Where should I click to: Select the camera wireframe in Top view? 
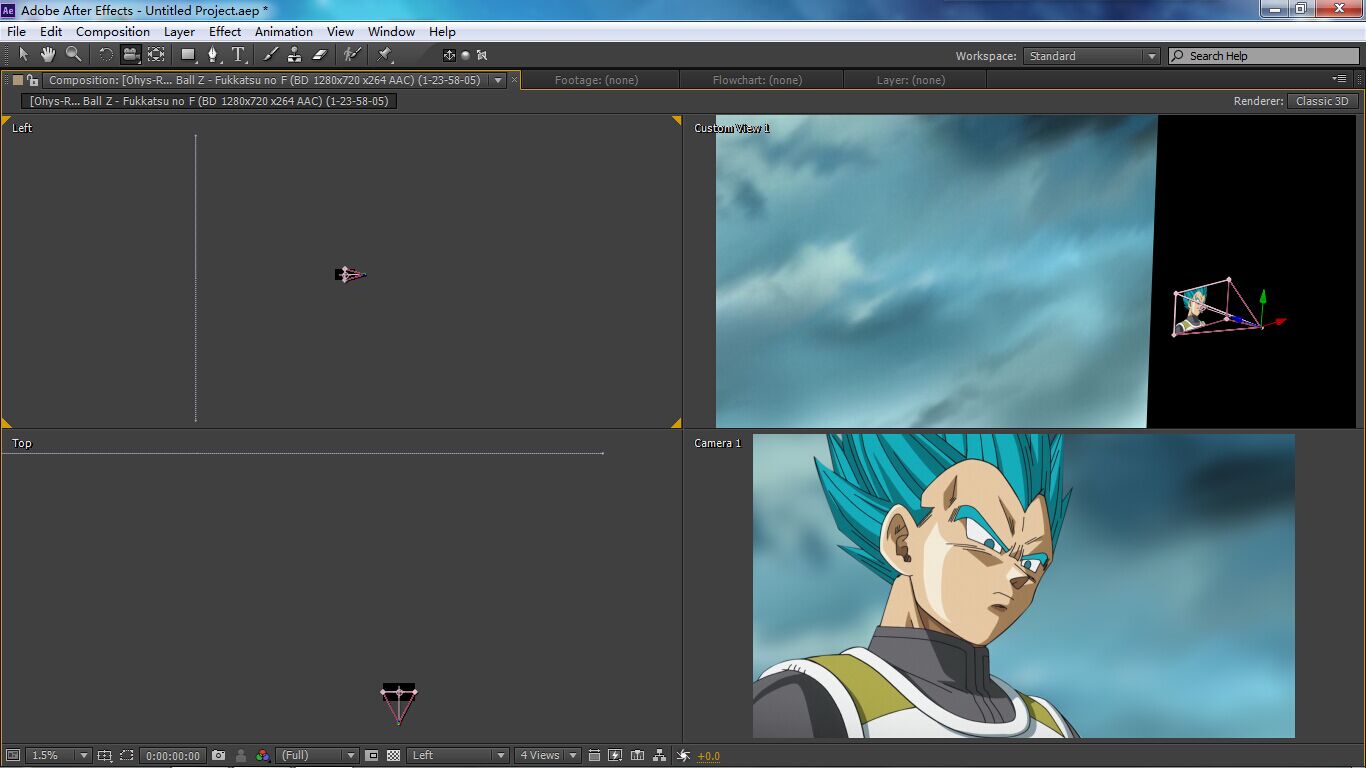399,703
